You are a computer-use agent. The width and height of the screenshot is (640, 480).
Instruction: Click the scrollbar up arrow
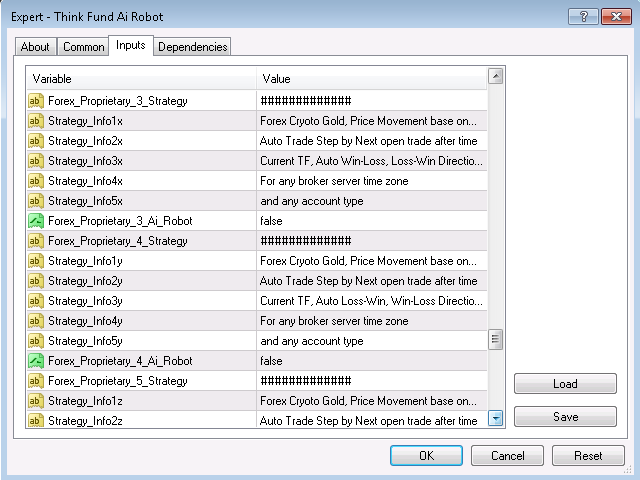tap(496, 76)
